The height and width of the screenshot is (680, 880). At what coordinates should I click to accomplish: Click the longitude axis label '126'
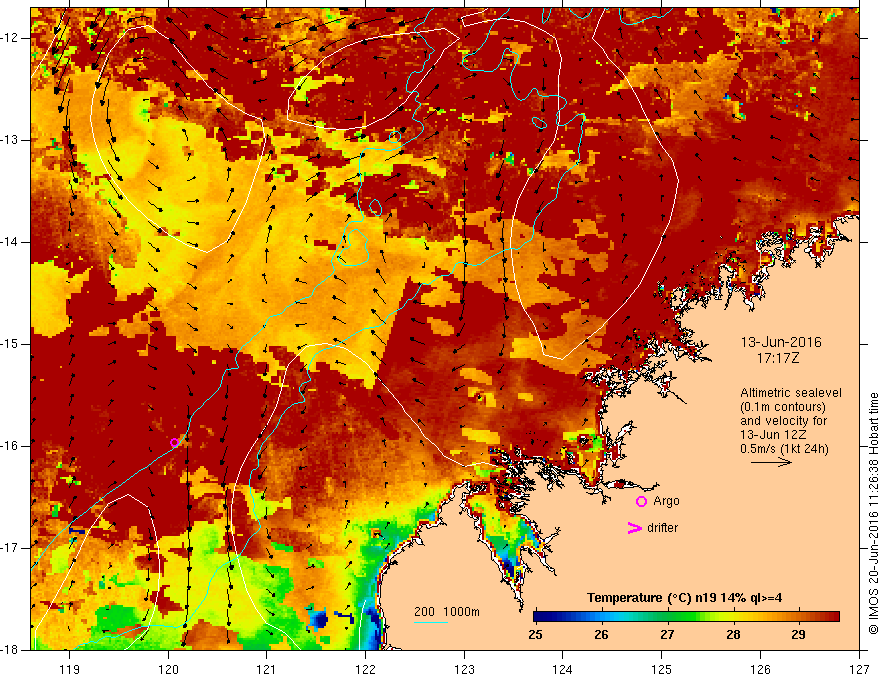[x=760, y=669]
